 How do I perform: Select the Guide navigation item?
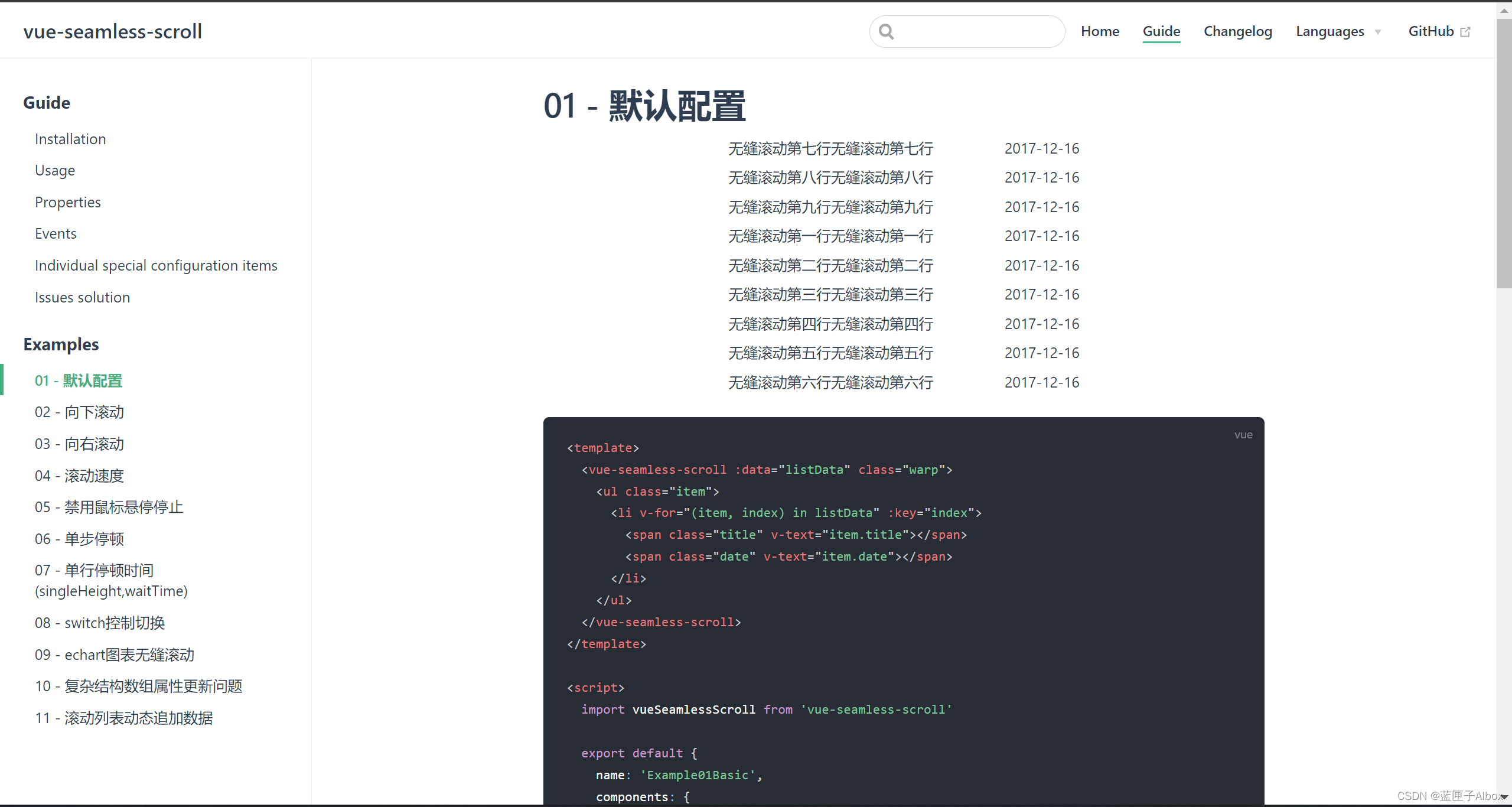1161,31
